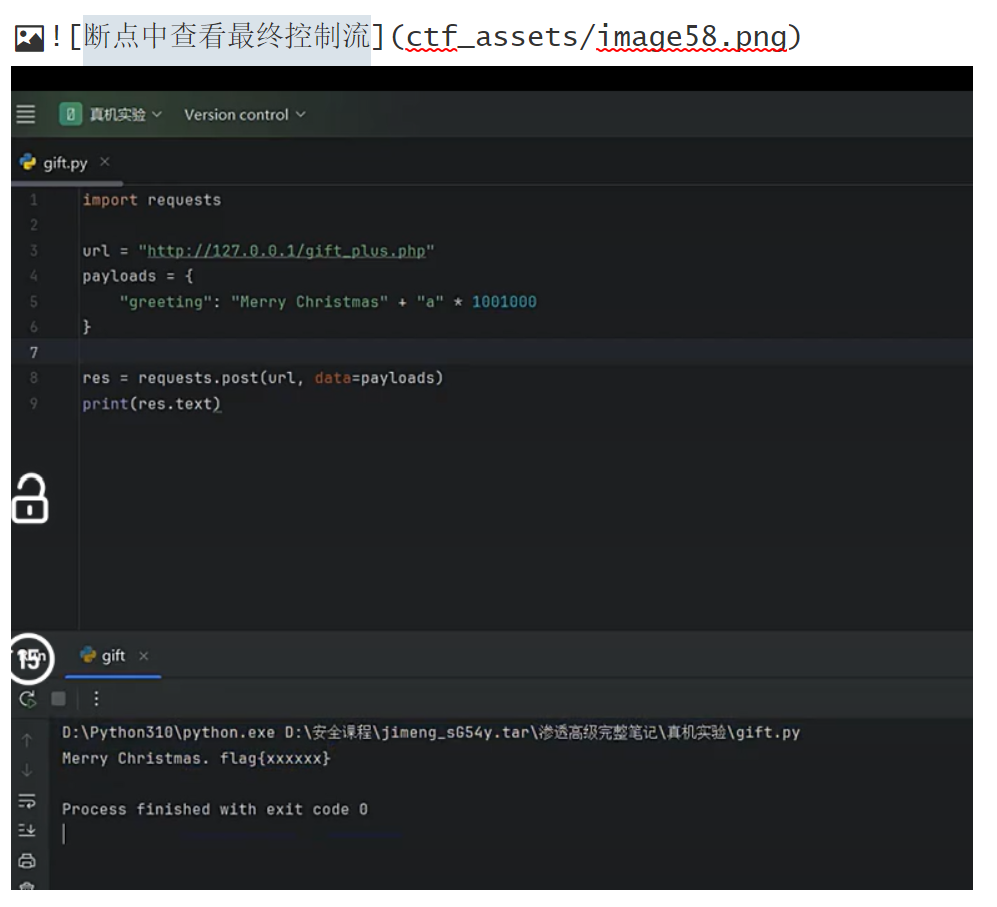Click the "Merry Christmas" string in code
This screenshot has width=997, height=907.
click(x=310, y=302)
